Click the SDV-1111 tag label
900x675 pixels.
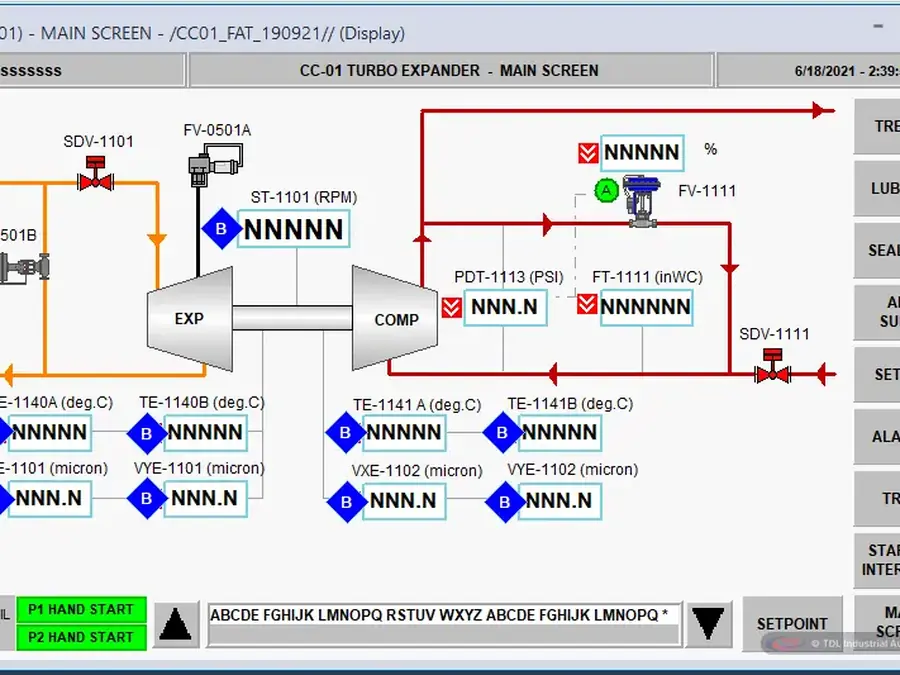[x=774, y=334]
